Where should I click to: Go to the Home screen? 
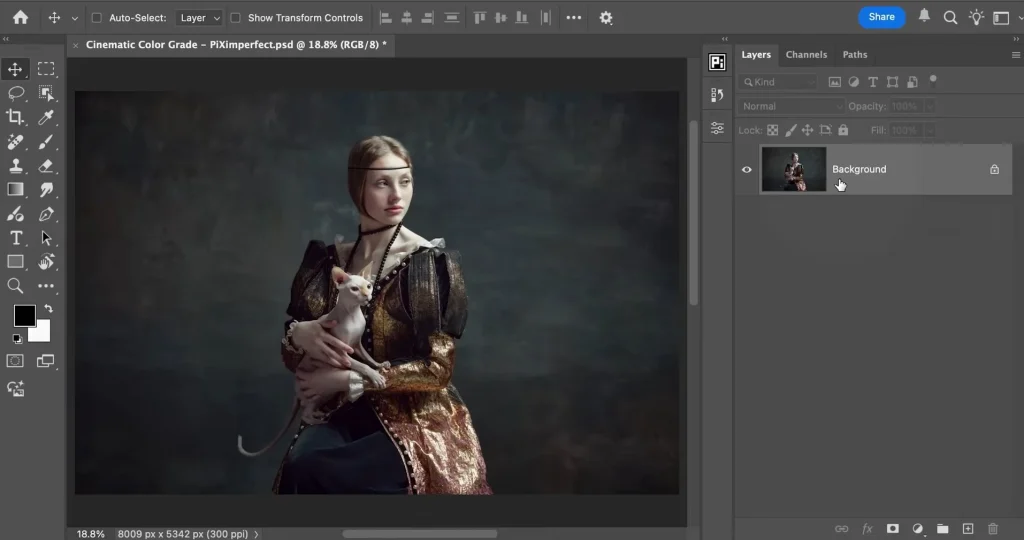click(21, 18)
